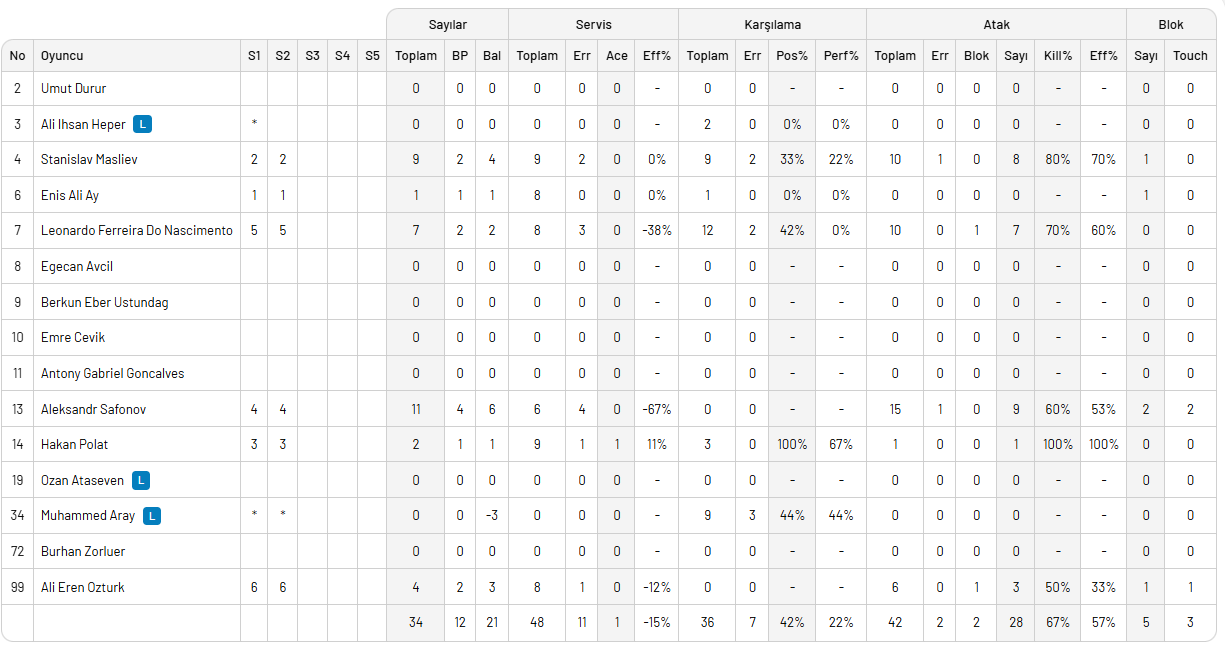Select player Aleksandr Safonov in the table
The width and height of the screenshot is (1225, 648).
pos(88,409)
